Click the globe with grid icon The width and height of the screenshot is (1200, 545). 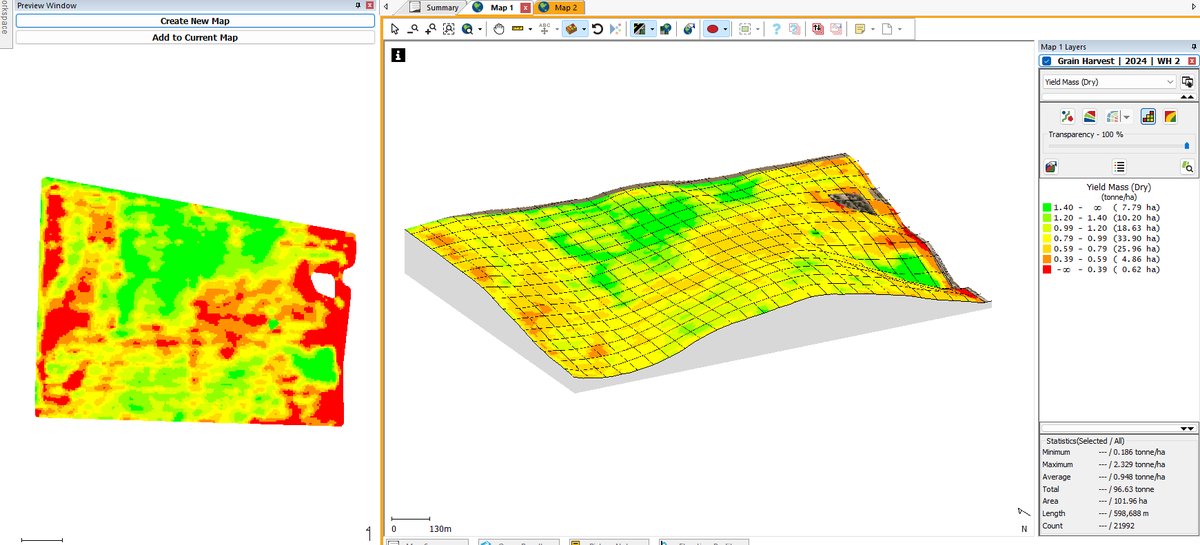pyautogui.click(x=665, y=29)
